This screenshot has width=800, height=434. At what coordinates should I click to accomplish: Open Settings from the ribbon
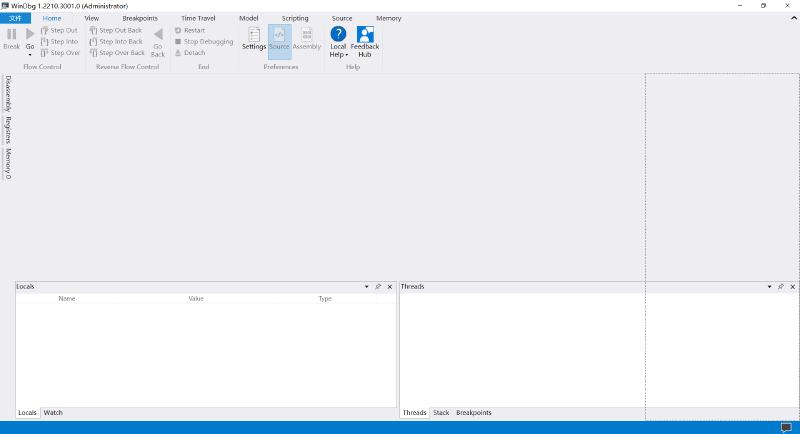(x=254, y=39)
